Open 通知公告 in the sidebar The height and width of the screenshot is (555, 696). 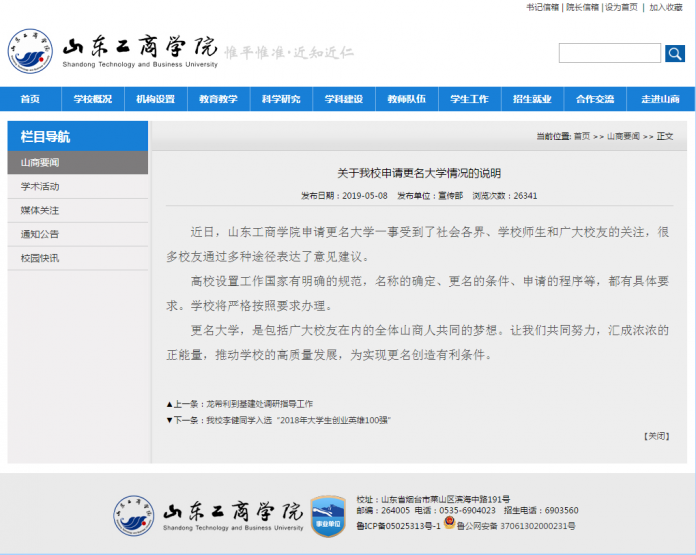40,234
